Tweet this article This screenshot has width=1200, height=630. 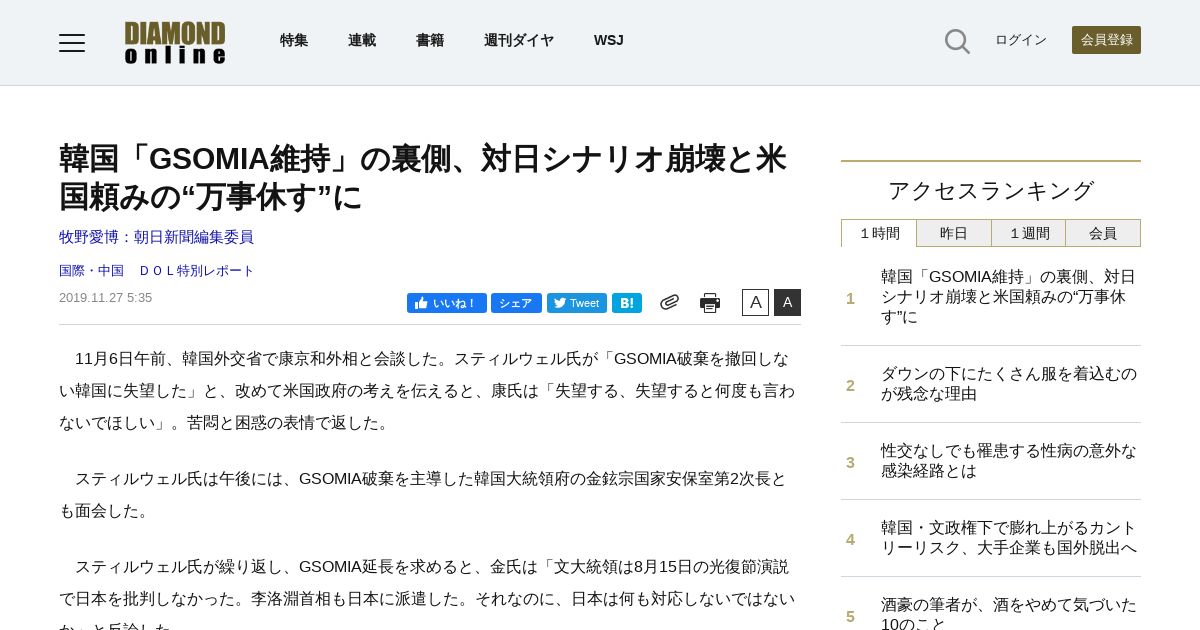577,303
